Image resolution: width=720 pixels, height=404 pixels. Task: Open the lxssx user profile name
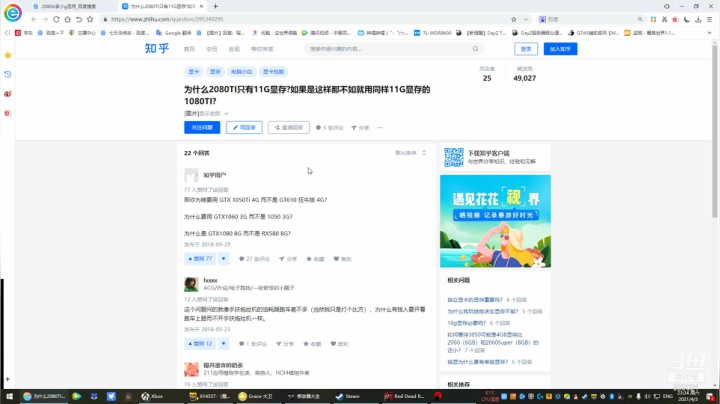pyautogui.click(x=210, y=280)
